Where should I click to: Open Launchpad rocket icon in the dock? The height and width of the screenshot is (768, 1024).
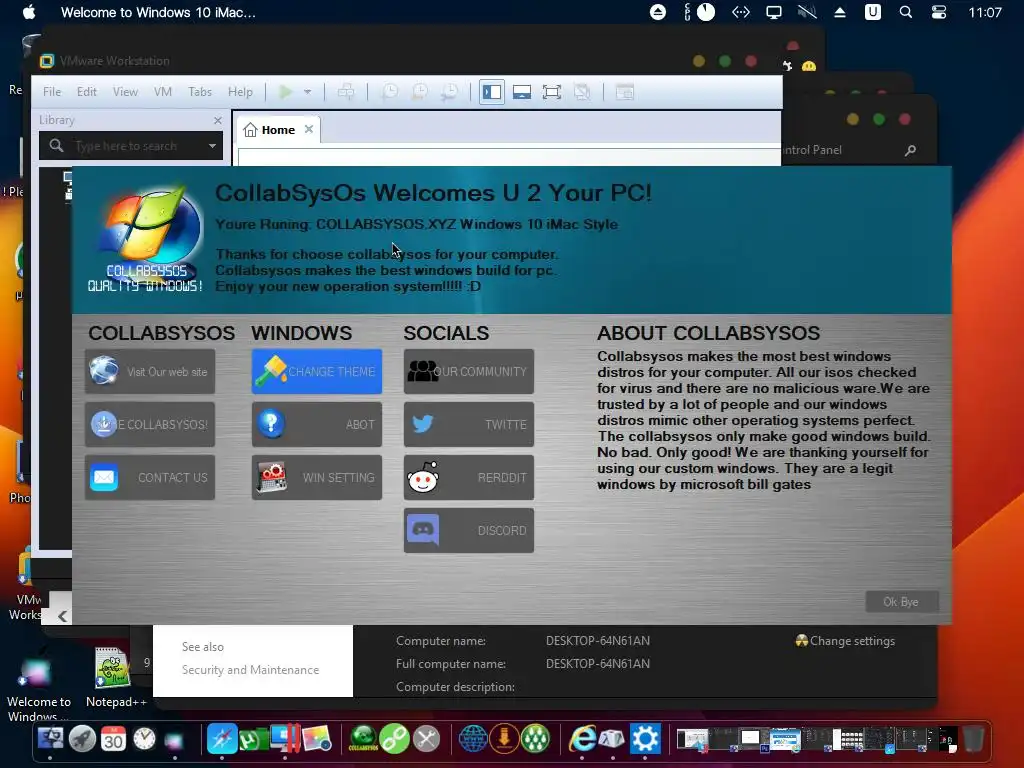coord(82,739)
